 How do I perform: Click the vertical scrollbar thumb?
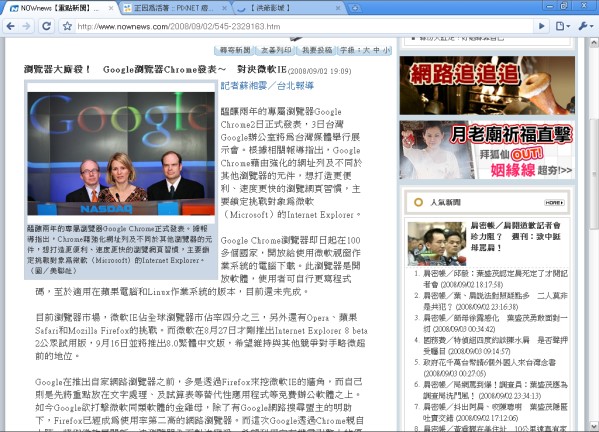[x=594, y=174]
